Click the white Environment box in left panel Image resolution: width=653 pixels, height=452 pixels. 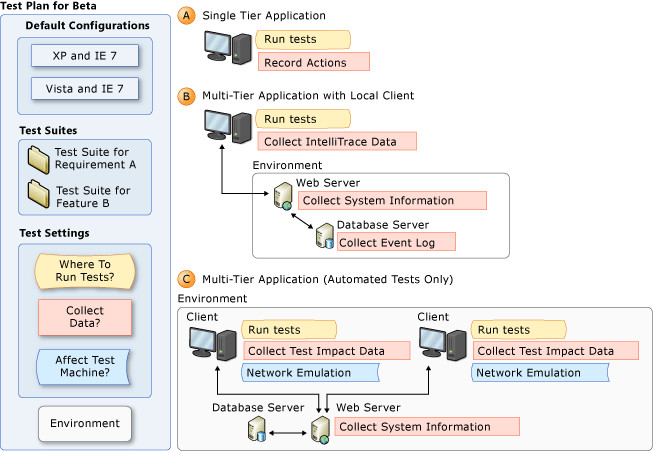pyautogui.click(x=84, y=423)
